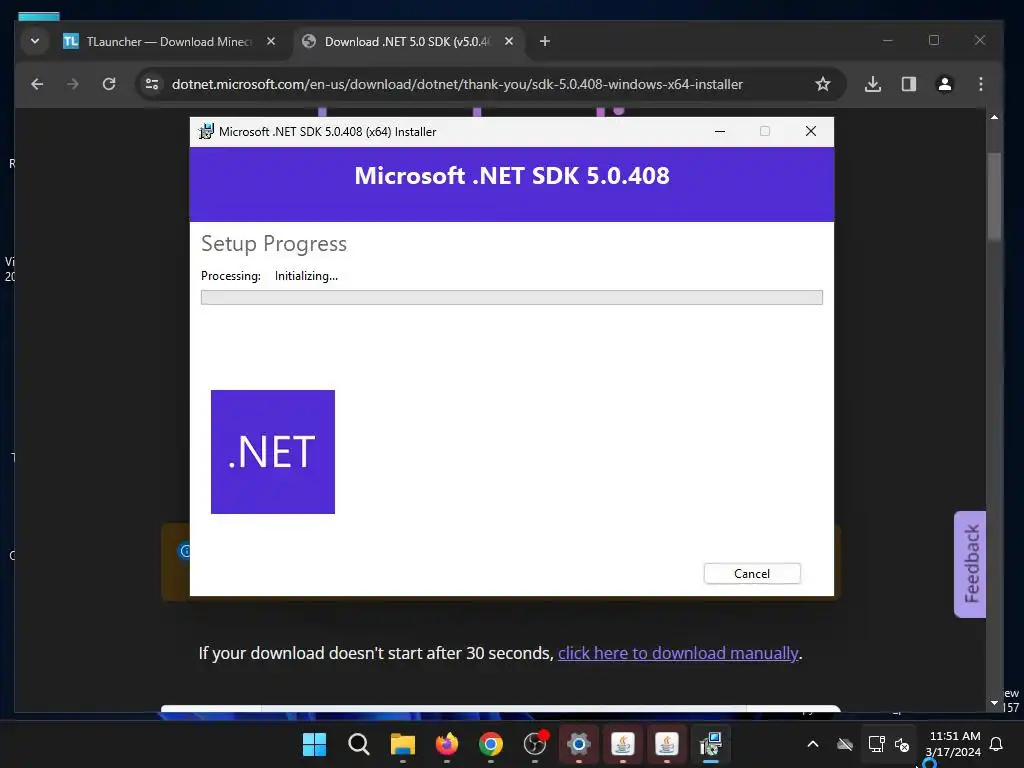The image size is (1024, 768).
Task: Reload the current page
Action: pyautogui.click(x=109, y=84)
